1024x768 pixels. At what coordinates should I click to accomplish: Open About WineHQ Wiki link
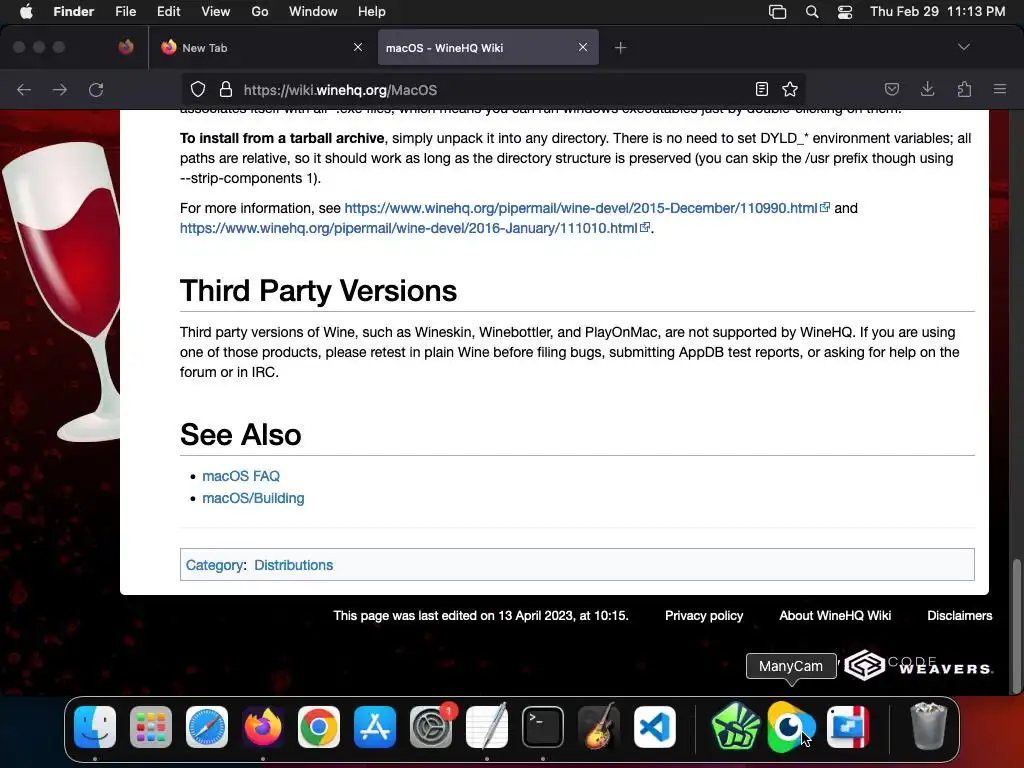click(835, 615)
